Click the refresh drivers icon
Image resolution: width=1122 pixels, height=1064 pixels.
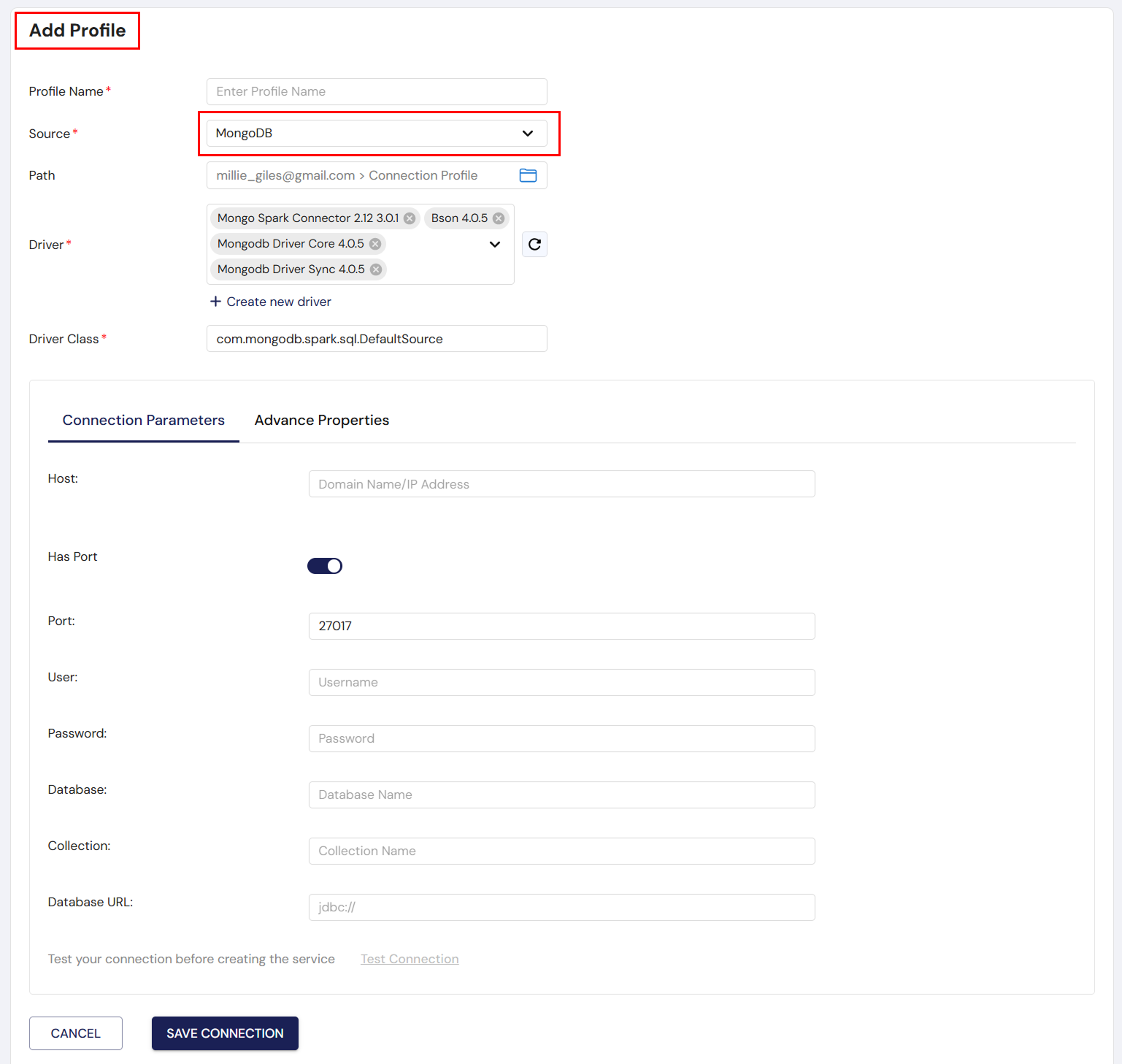coord(534,244)
